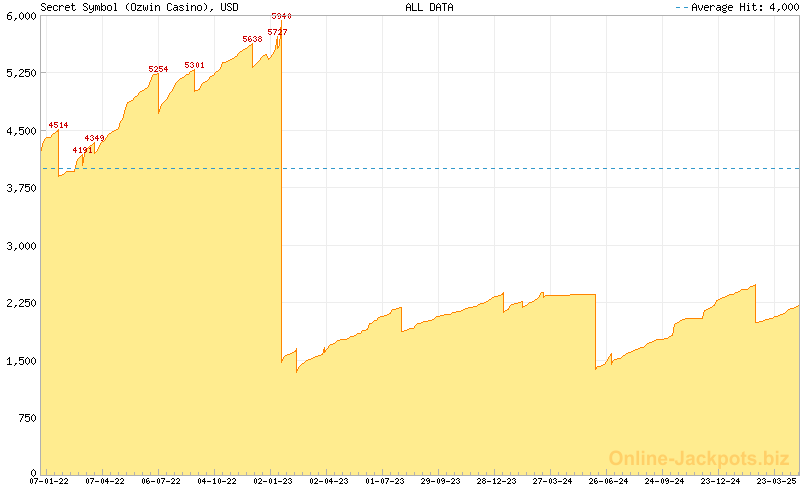The height and width of the screenshot is (490, 800).
Task: Click the 5301 hit value label
Action: [194, 65]
